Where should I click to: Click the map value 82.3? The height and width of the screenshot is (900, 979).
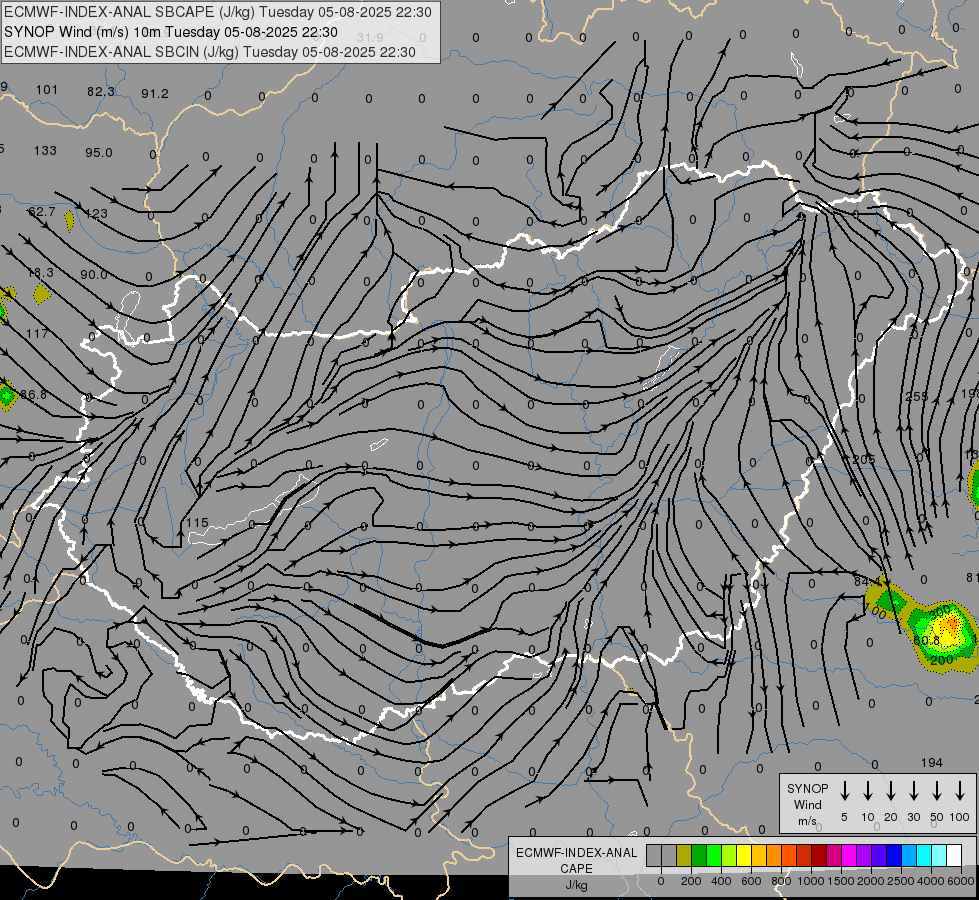[101, 92]
